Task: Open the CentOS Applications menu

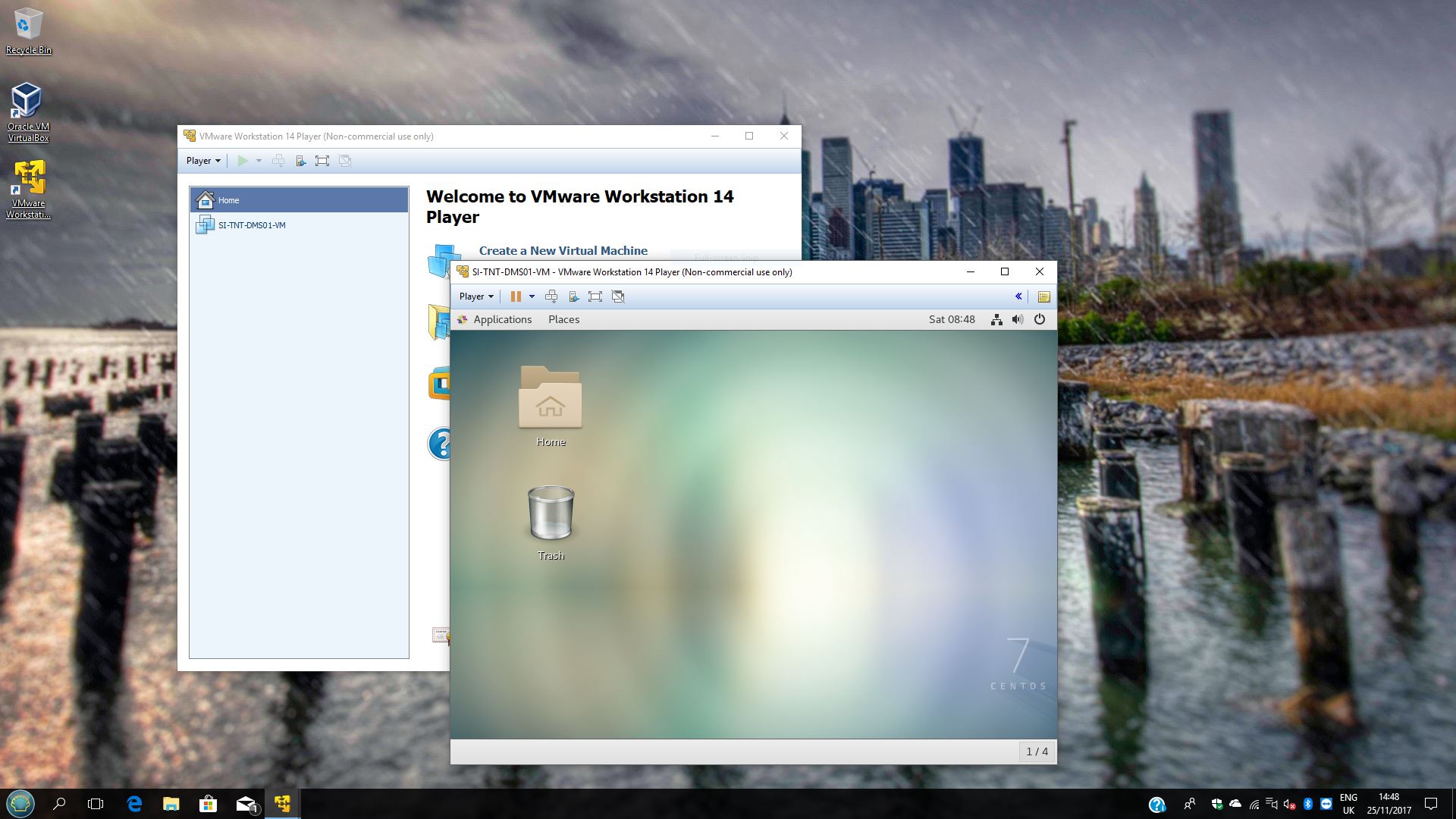Action: tap(494, 319)
